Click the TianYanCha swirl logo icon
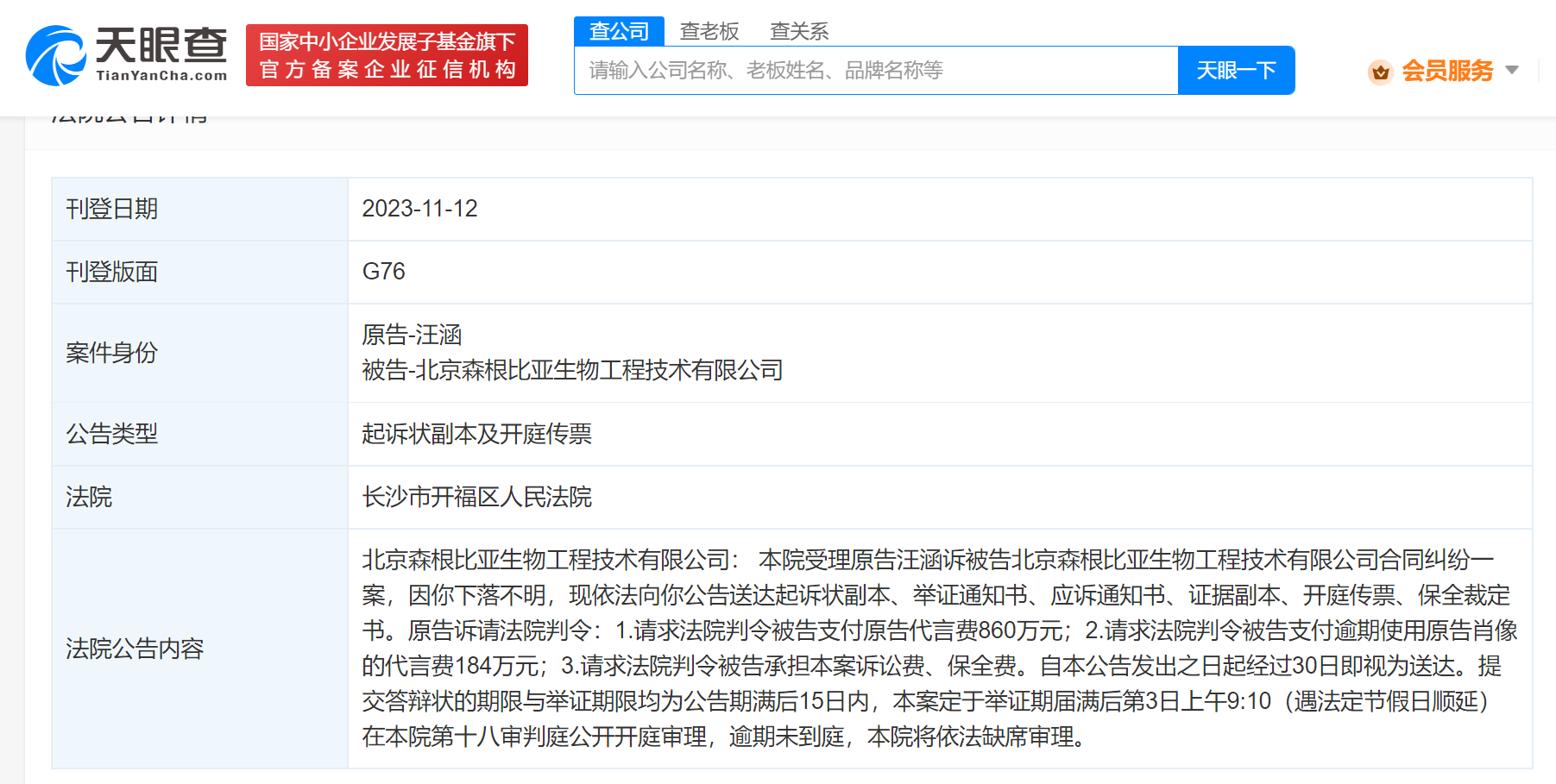Viewport: 1556px width, 784px height. click(x=55, y=56)
